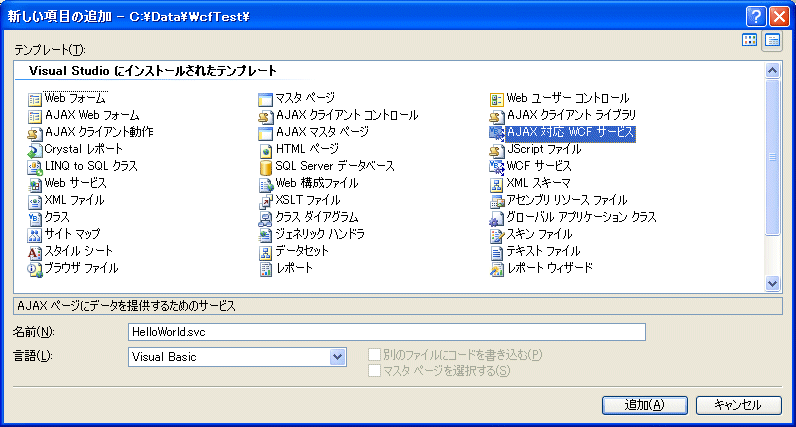Select the AJAX クライアント ライブラリ icon
The height and width of the screenshot is (427, 796).
click(496, 117)
